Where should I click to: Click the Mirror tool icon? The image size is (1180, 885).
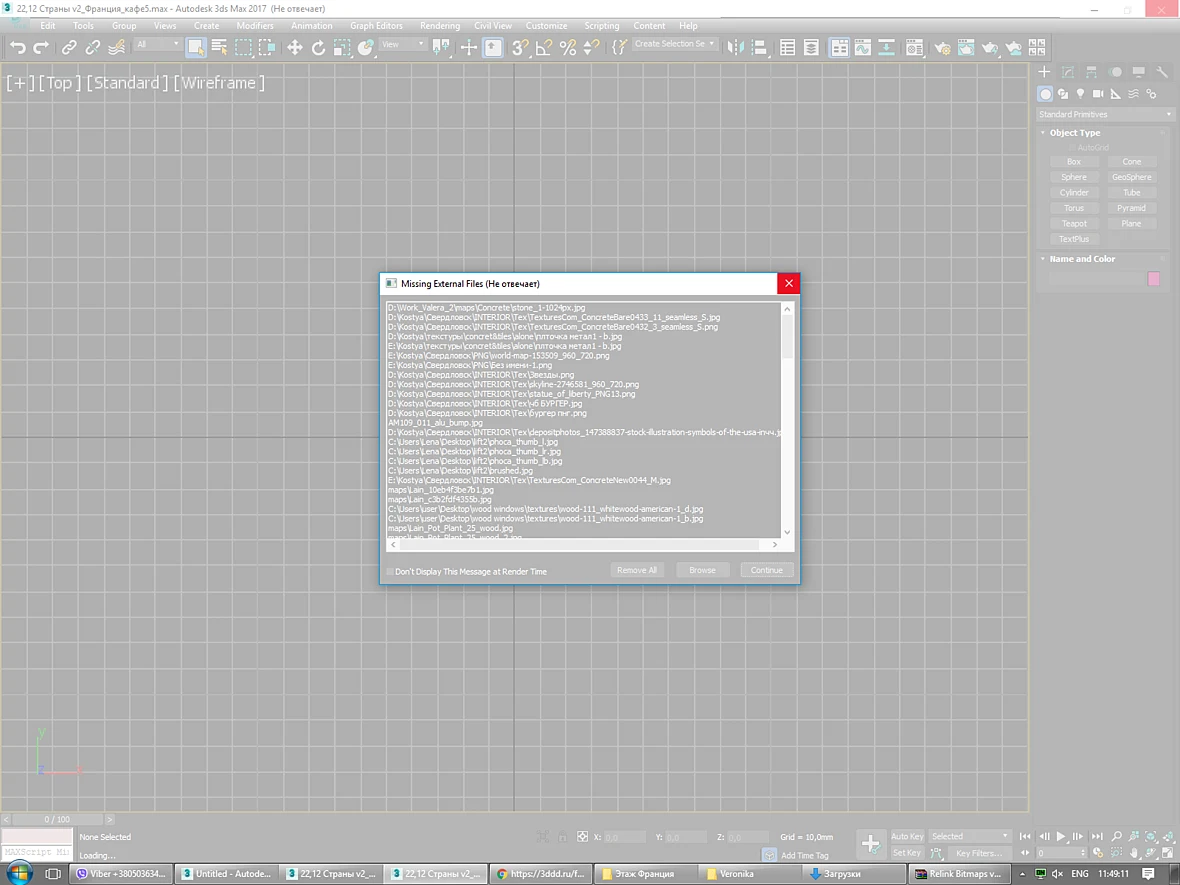coord(735,47)
